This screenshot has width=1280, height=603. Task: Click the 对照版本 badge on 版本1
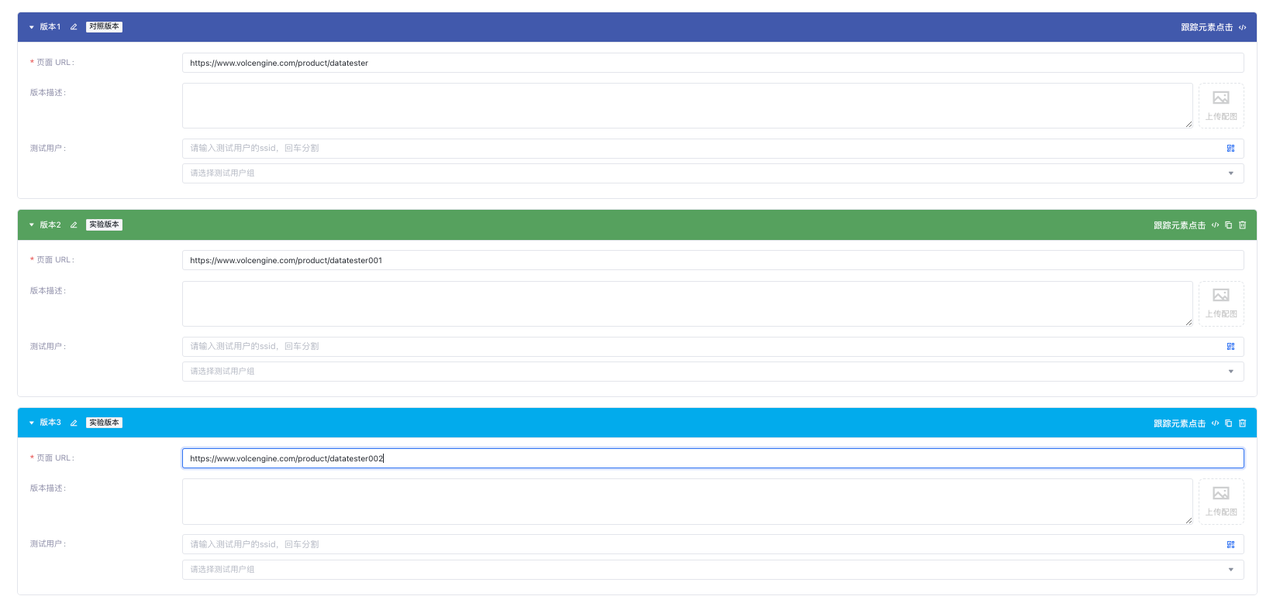104,27
